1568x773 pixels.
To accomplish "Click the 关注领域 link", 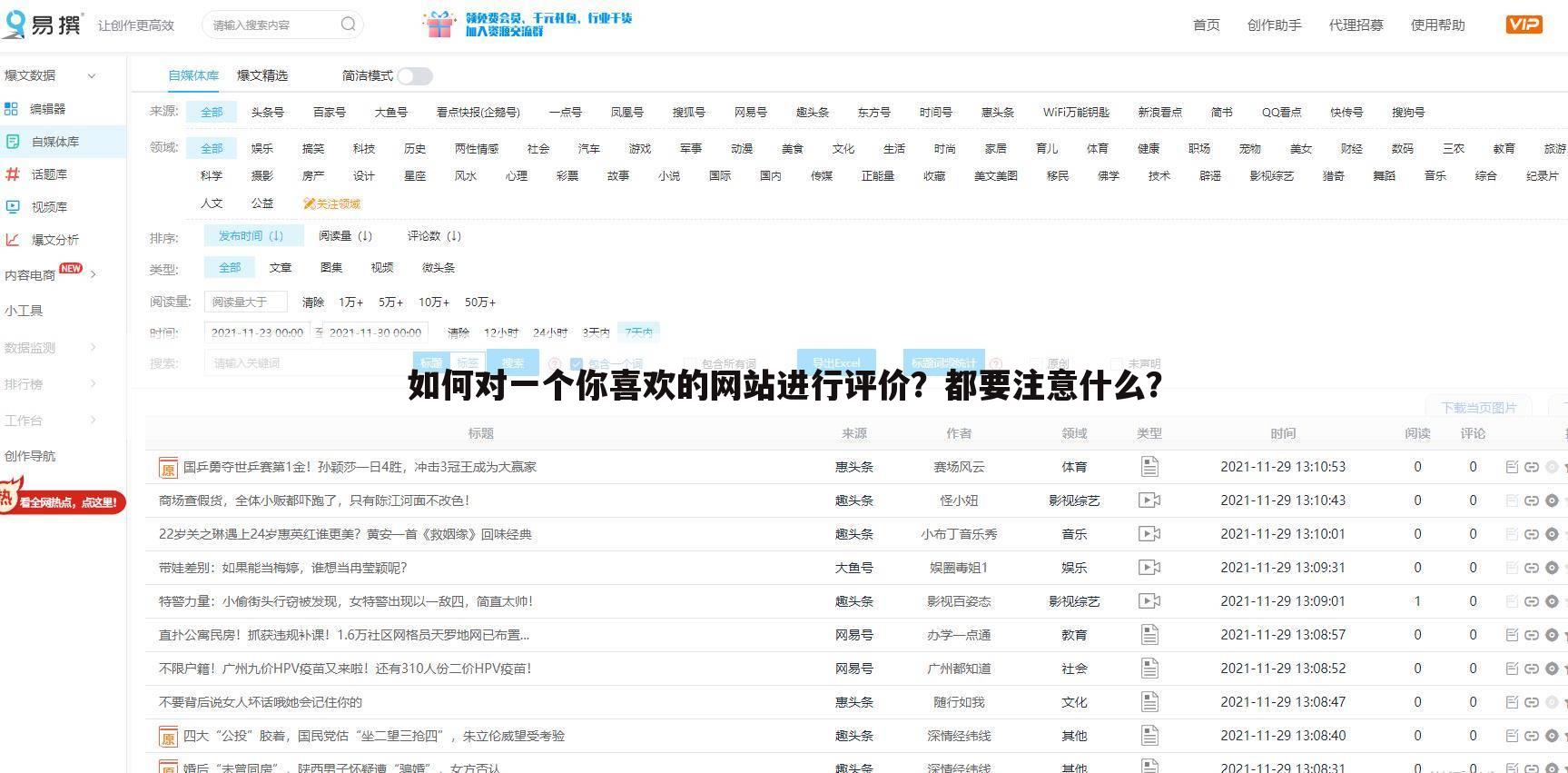I will [332, 204].
